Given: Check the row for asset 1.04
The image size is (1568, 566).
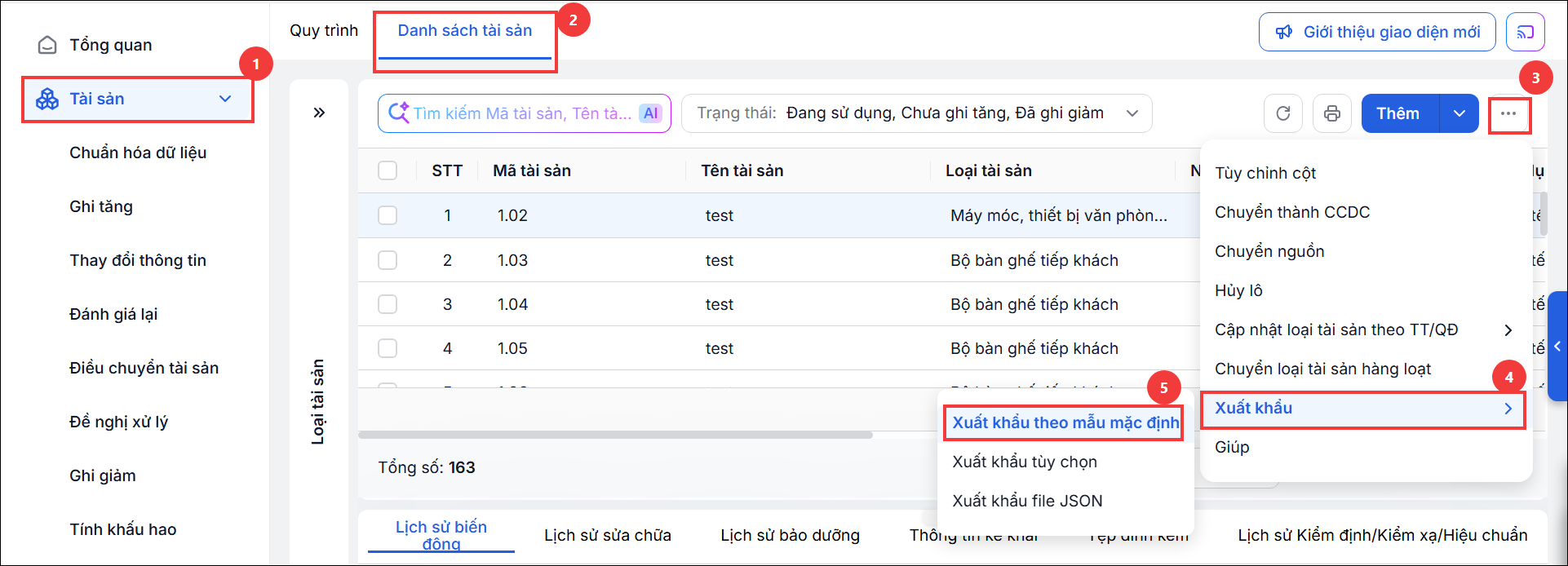Looking at the screenshot, I should (388, 304).
